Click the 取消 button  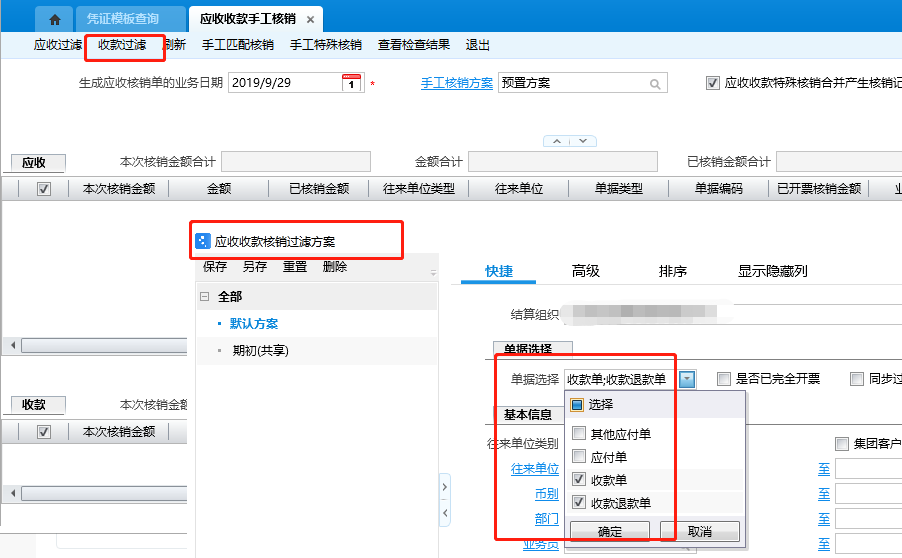point(699,532)
